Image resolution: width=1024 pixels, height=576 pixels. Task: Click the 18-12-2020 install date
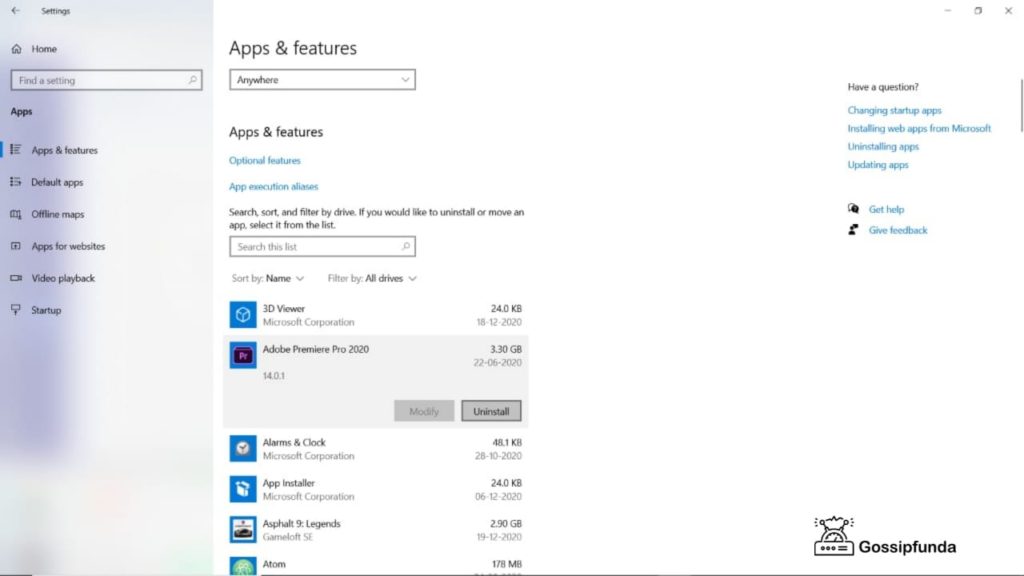[499, 323]
